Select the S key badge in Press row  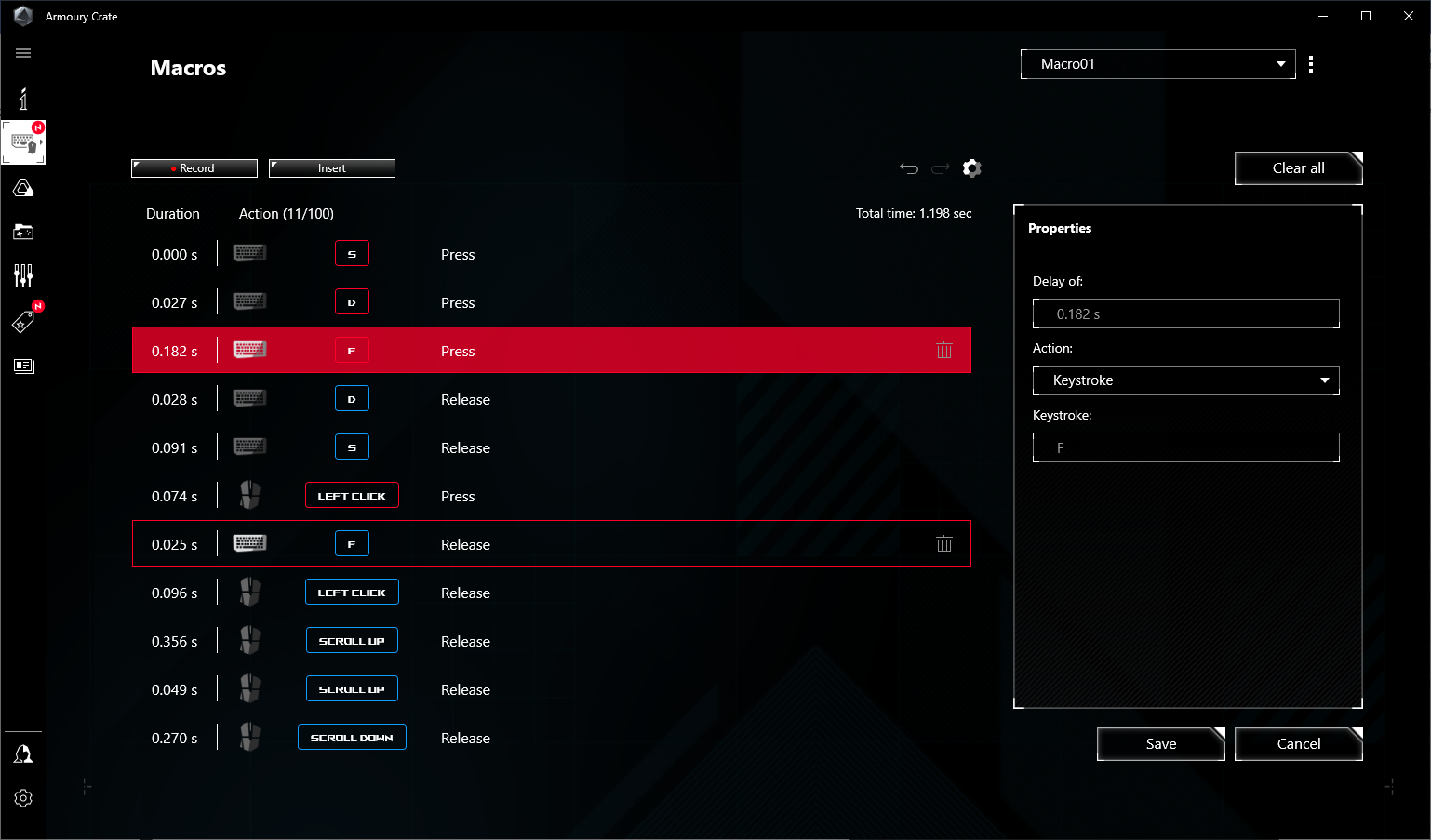tap(352, 253)
